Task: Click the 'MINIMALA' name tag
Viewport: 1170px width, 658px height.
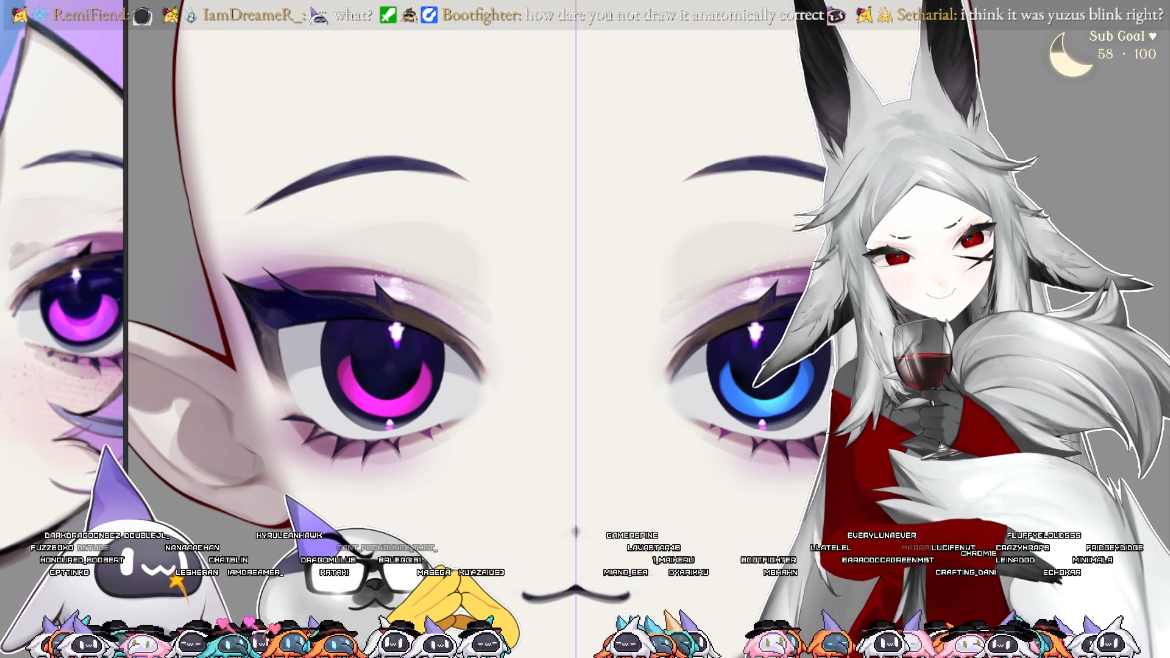Action: click(x=1092, y=560)
